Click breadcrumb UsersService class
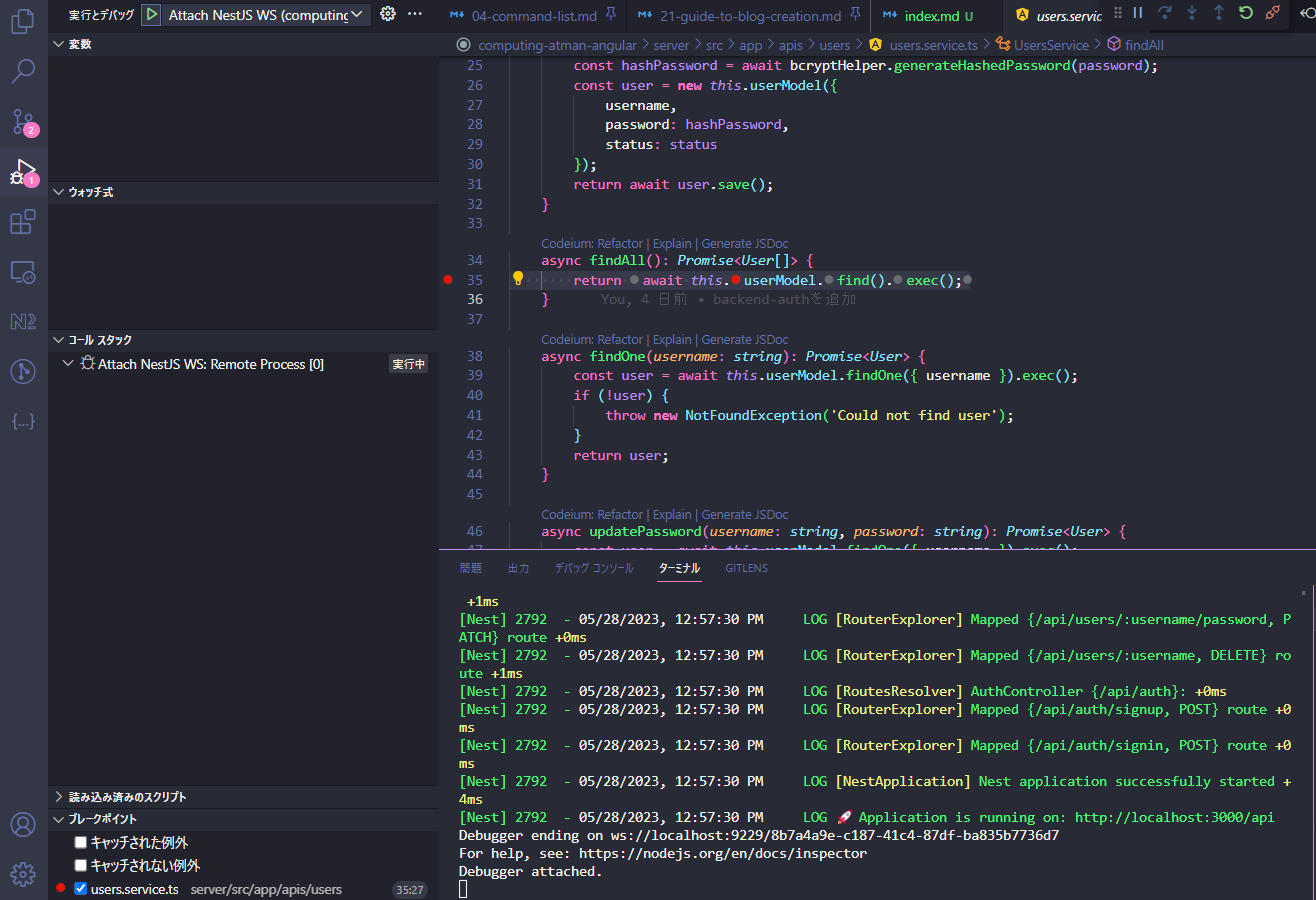1316x900 pixels. [x=1051, y=45]
